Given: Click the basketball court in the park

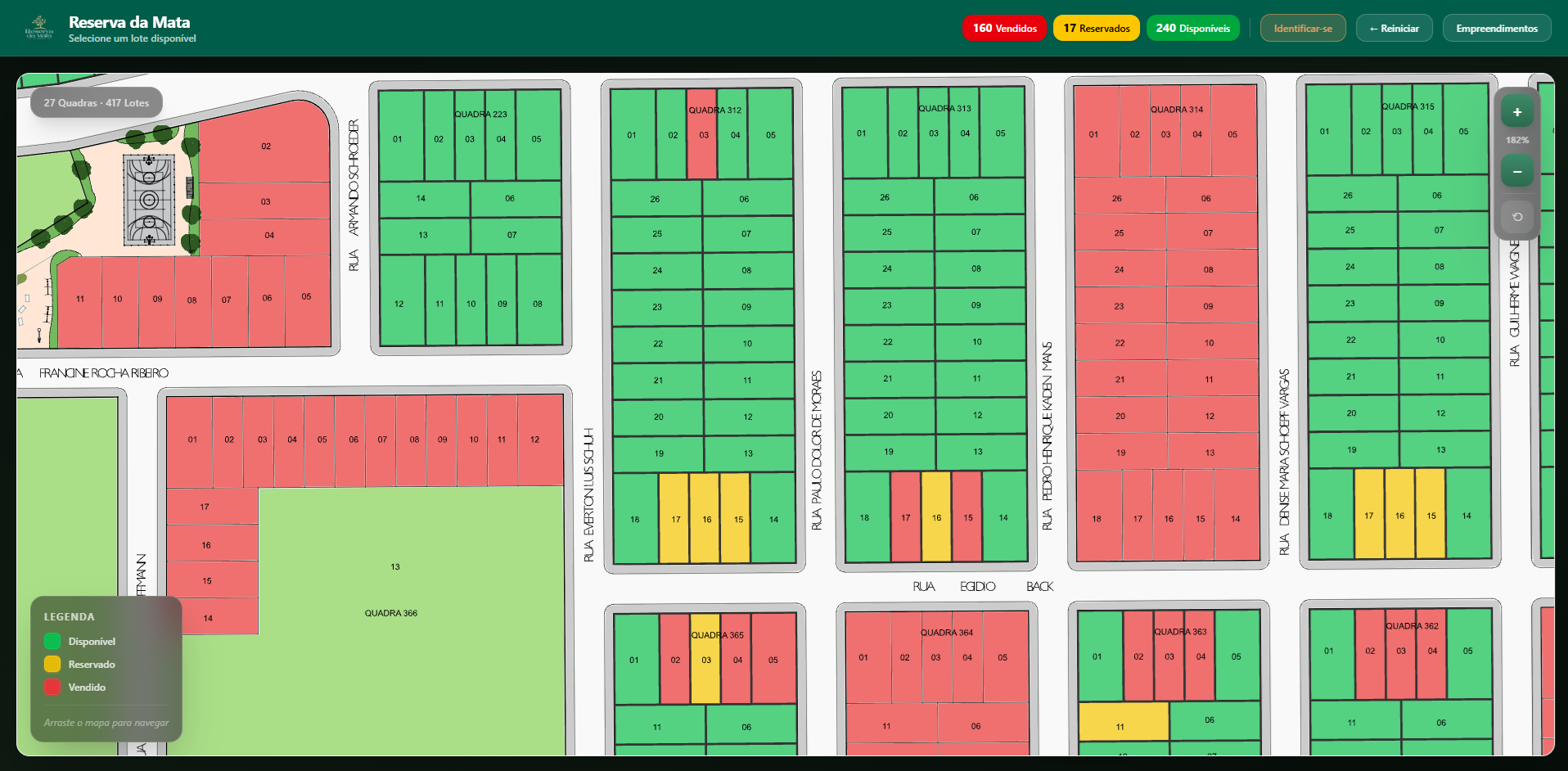Looking at the screenshot, I should 149,200.
